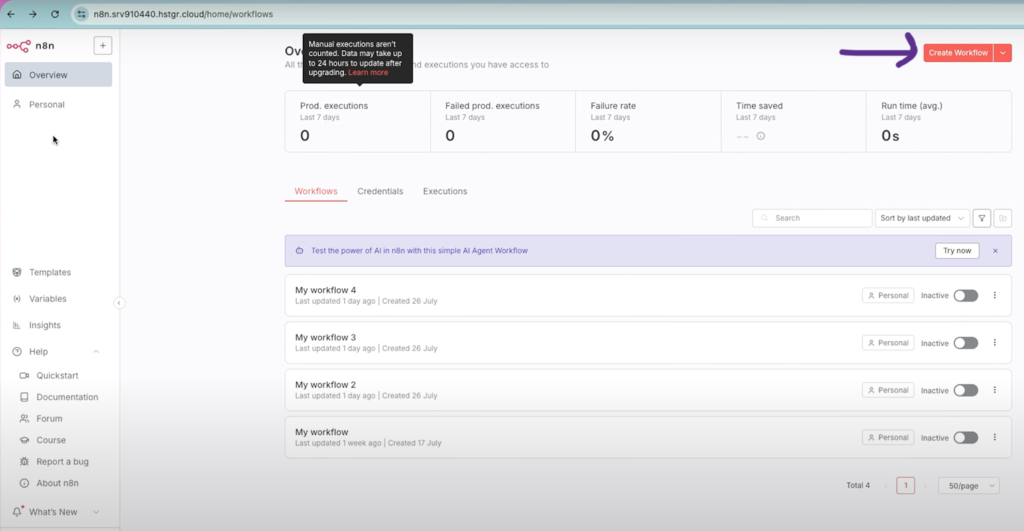Open the Quickstart help link
The height and width of the screenshot is (531, 1024).
(58, 376)
